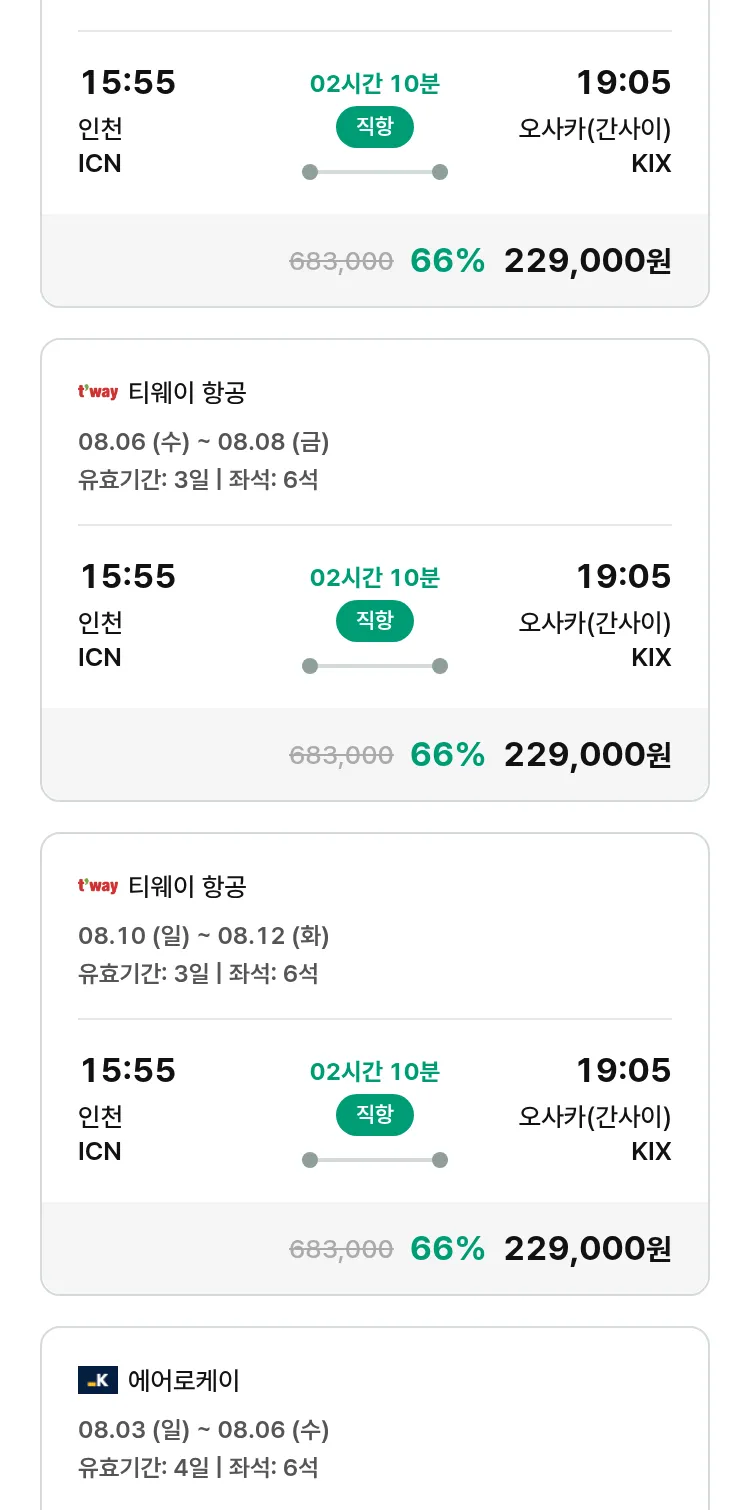750x1510 pixels.
Task: Choose the 229,000원 fare for 08.06 flight
Action: [x=588, y=755]
